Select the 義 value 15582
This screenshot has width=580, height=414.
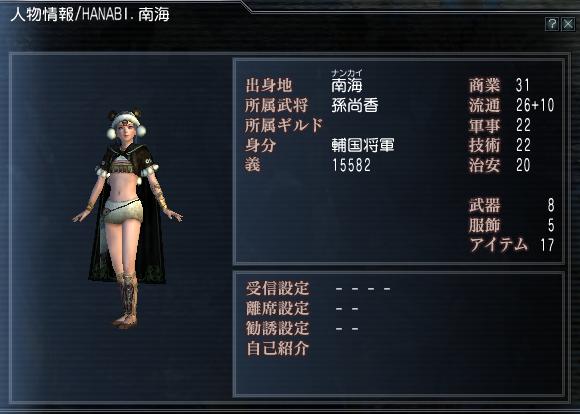click(x=351, y=165)
